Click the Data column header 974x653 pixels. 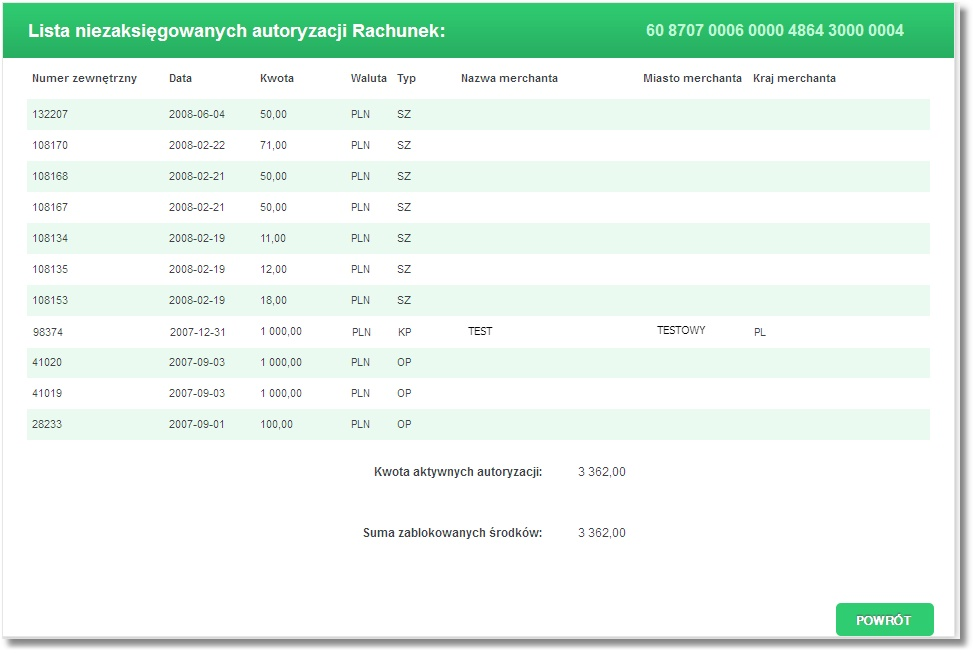pyautogui.click(x=180, y=78)
